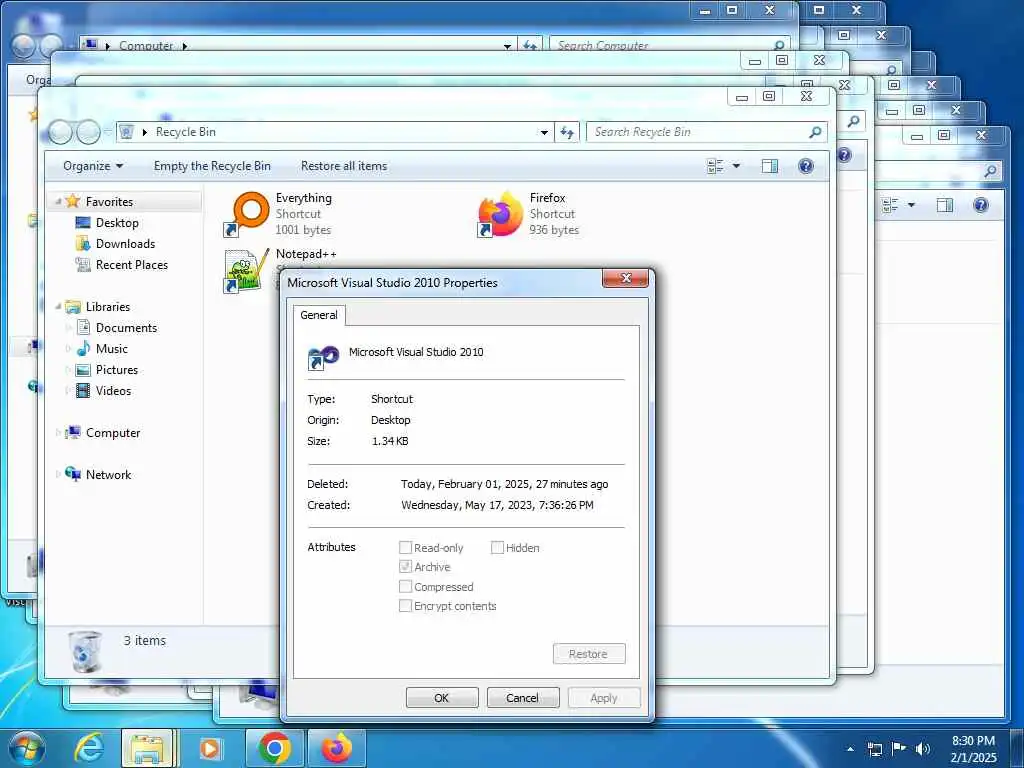Select the Firefox shortcut icon
This screenshot has height=768, width=1024.
(x=500, y=214)
